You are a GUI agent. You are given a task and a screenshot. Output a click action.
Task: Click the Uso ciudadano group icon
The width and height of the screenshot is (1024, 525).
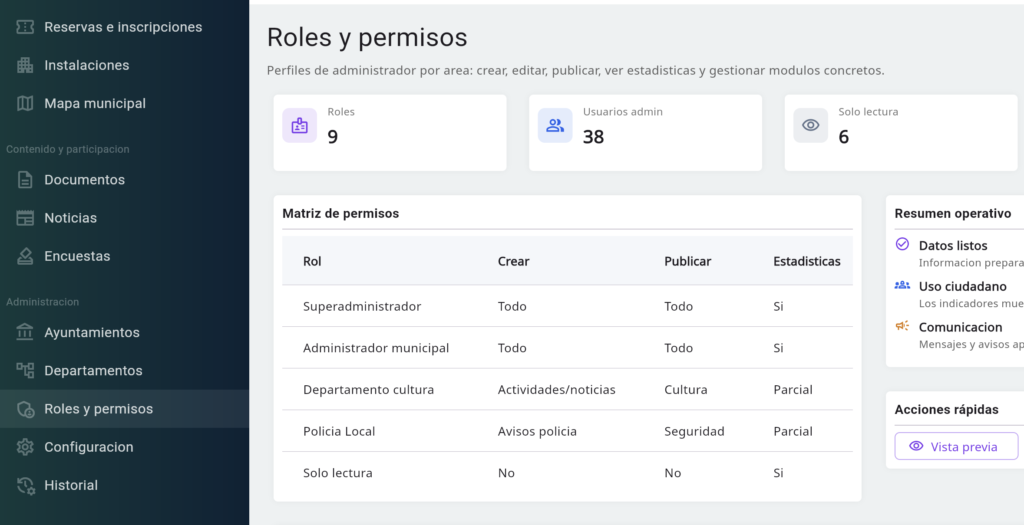click(902, 285)
